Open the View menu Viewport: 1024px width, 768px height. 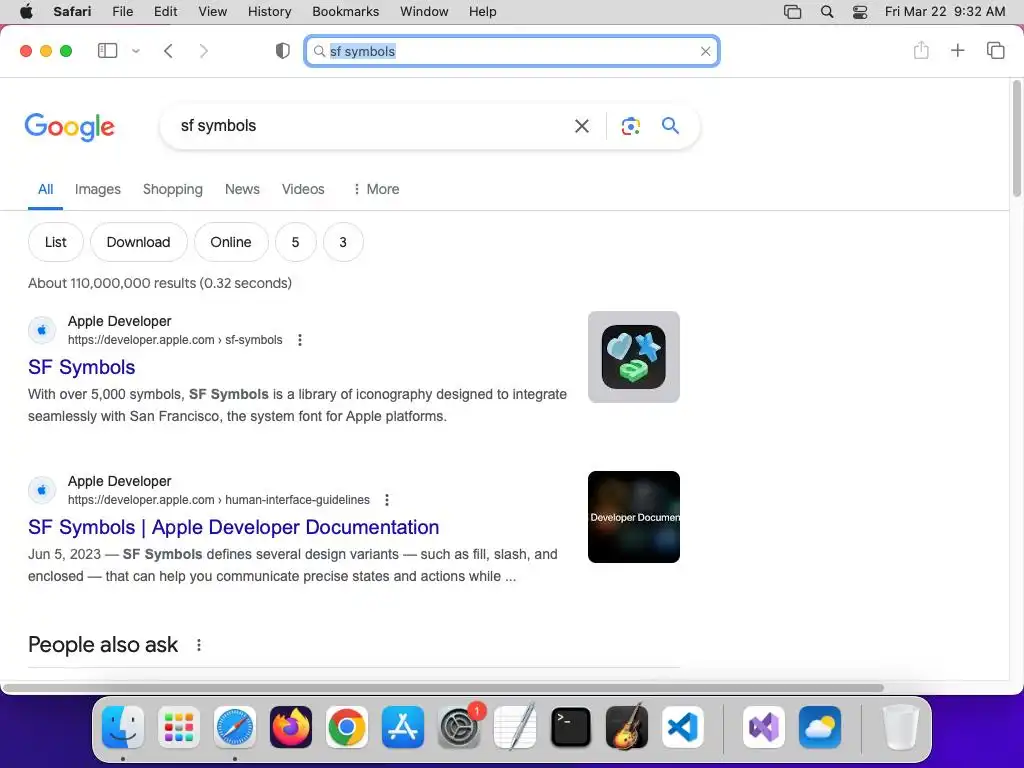tap(212, 12)
